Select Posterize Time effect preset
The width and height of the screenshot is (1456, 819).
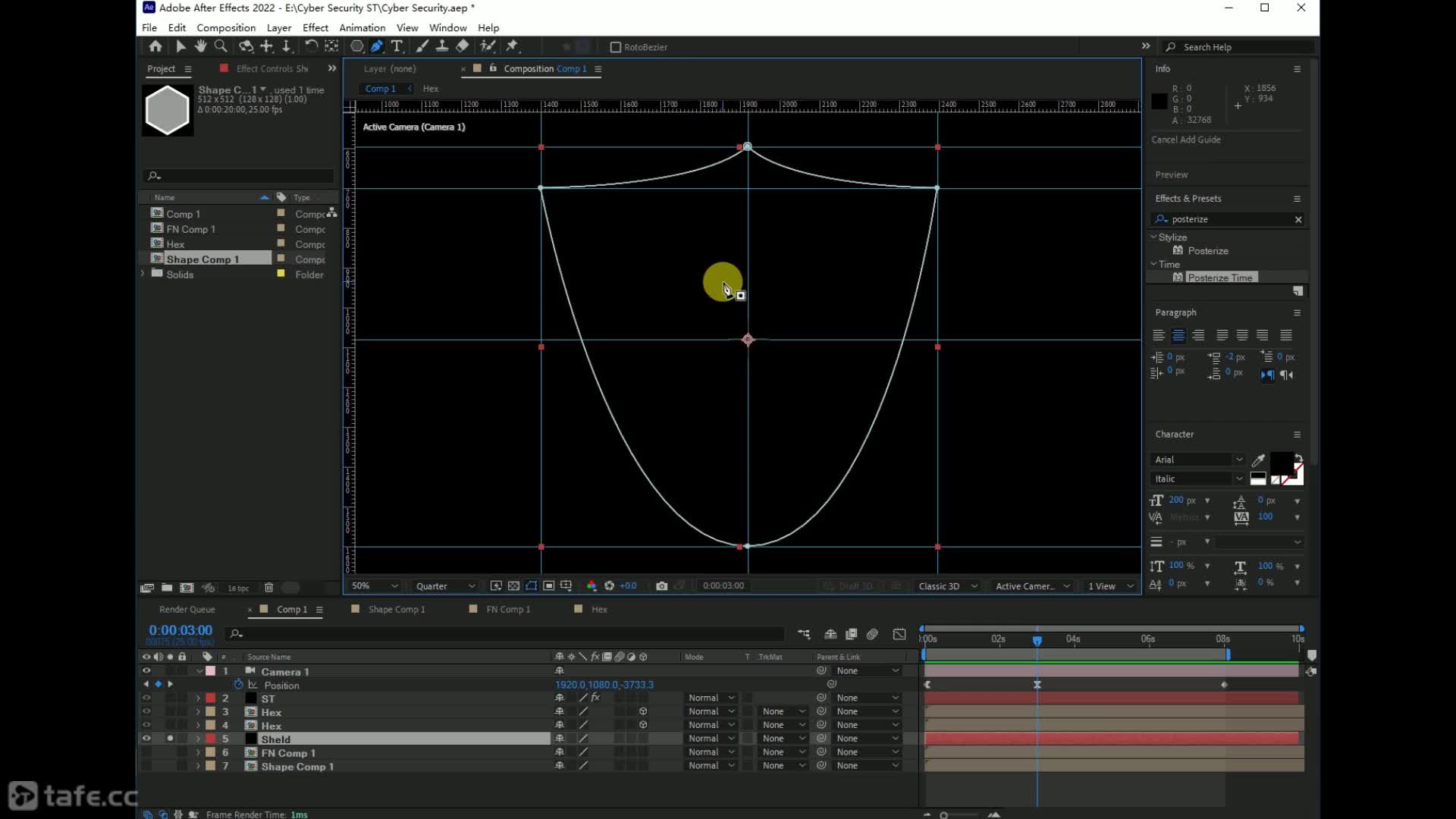pos(1220,278)
